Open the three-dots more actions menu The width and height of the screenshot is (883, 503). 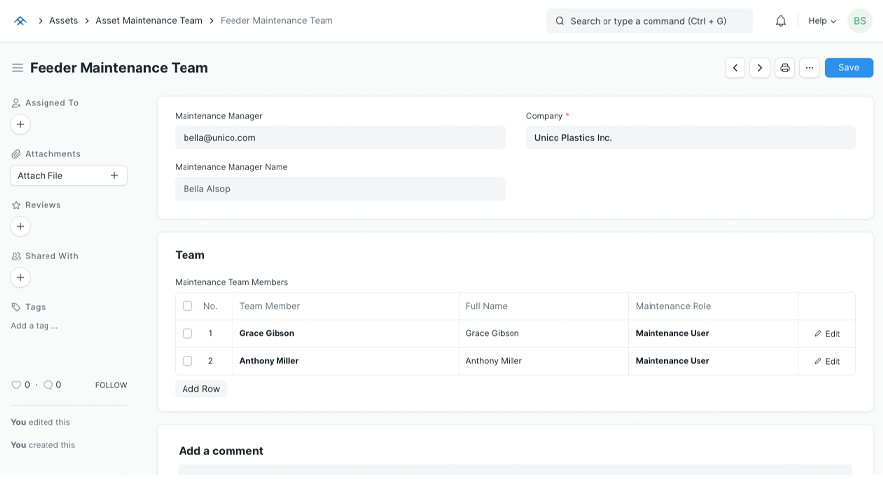(x=810, y=68)
